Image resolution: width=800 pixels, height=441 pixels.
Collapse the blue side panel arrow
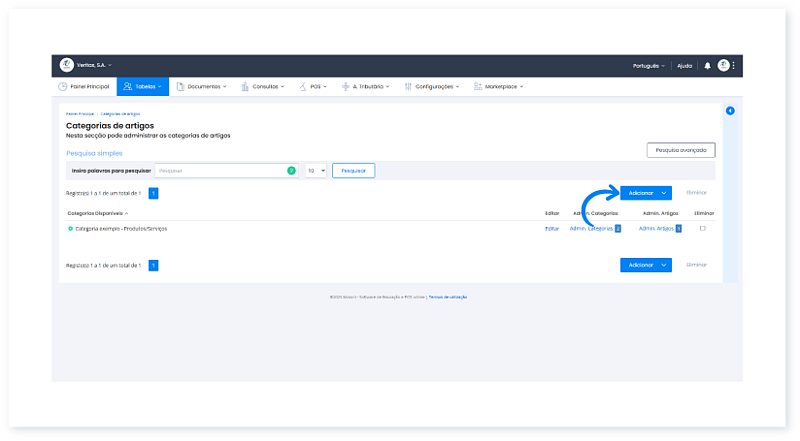tap(730, 110)
